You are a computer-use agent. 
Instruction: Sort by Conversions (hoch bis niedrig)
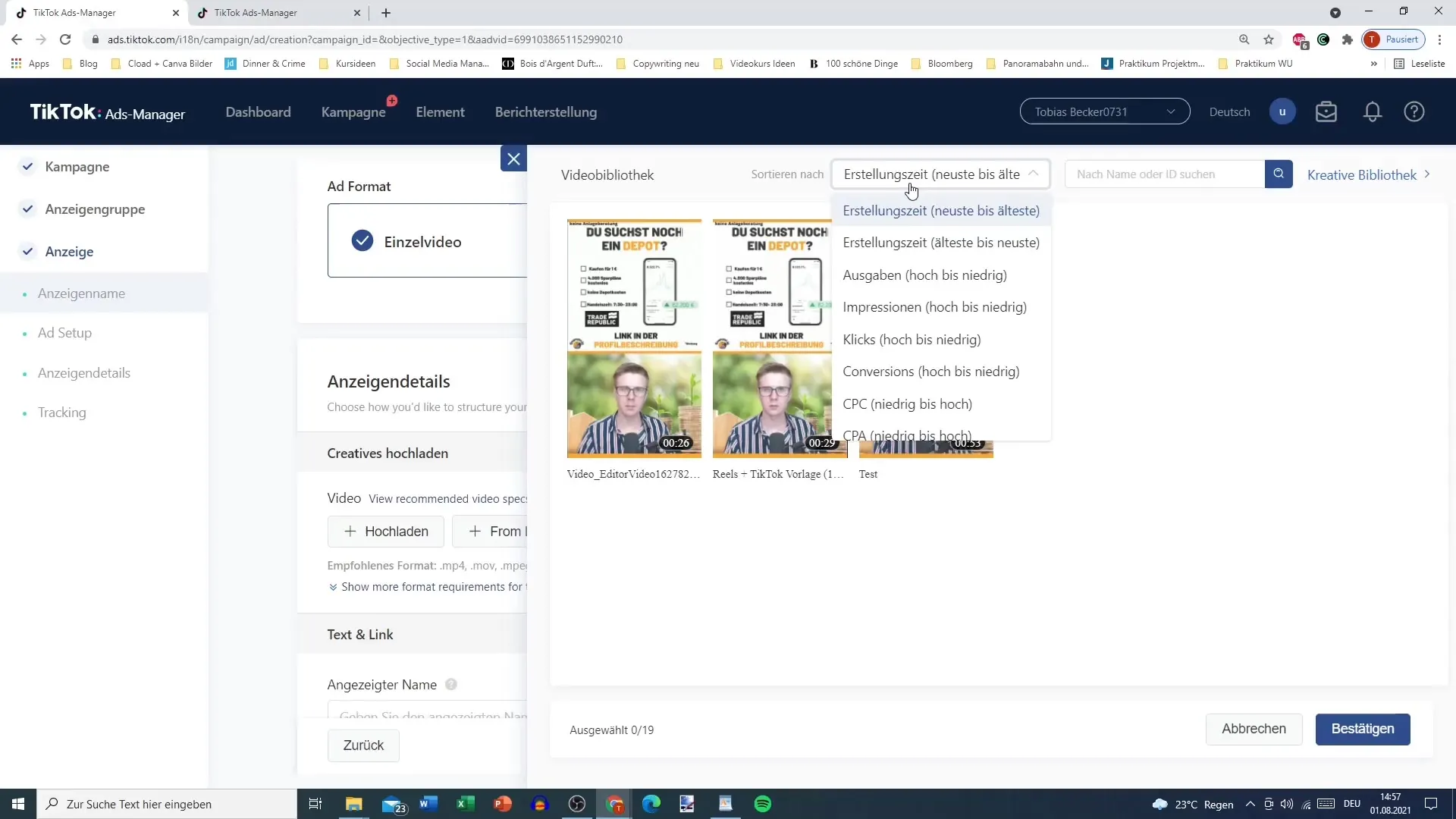click(941, 372)
